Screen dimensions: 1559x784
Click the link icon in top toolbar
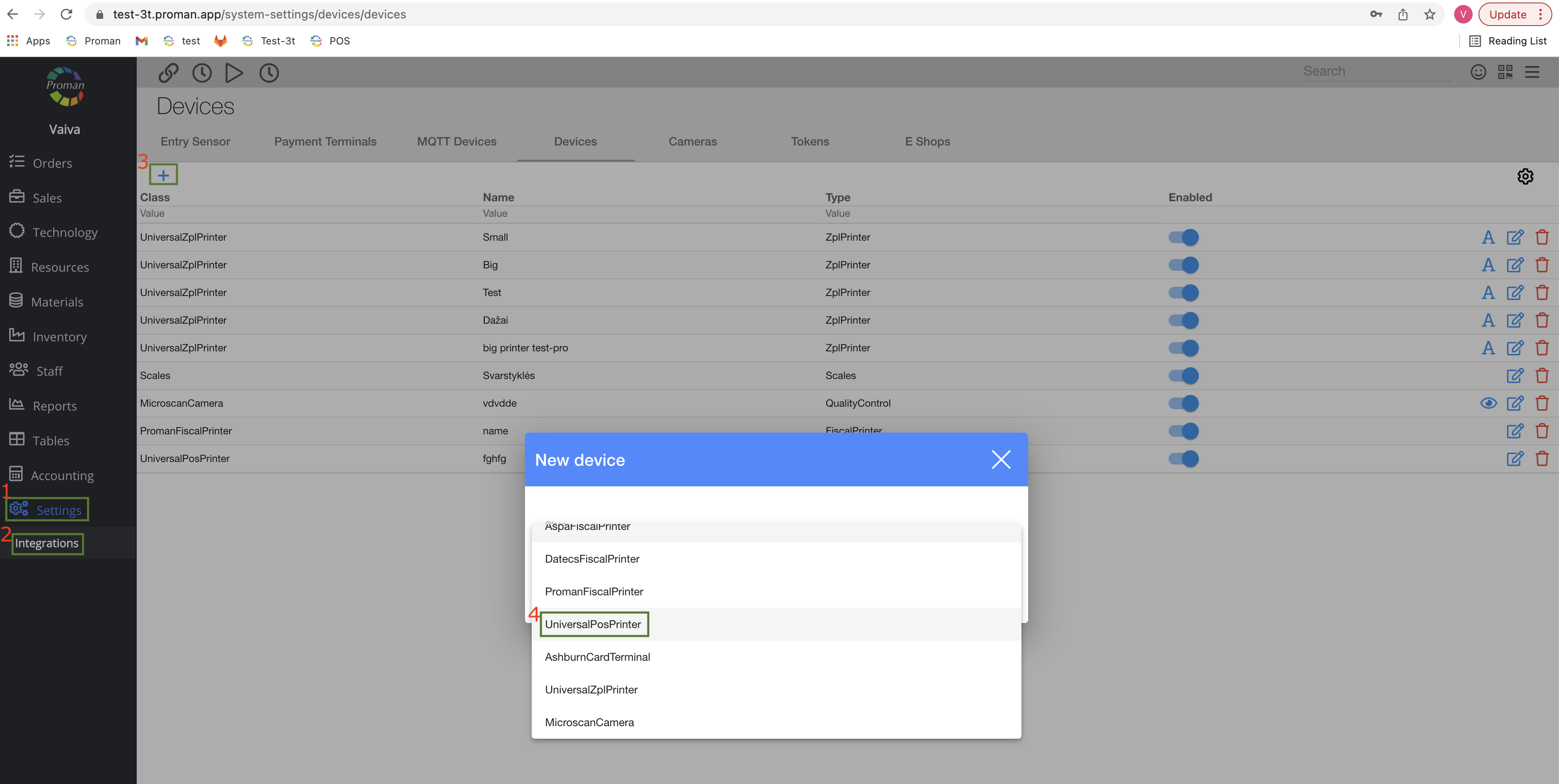tap(168, 73)
